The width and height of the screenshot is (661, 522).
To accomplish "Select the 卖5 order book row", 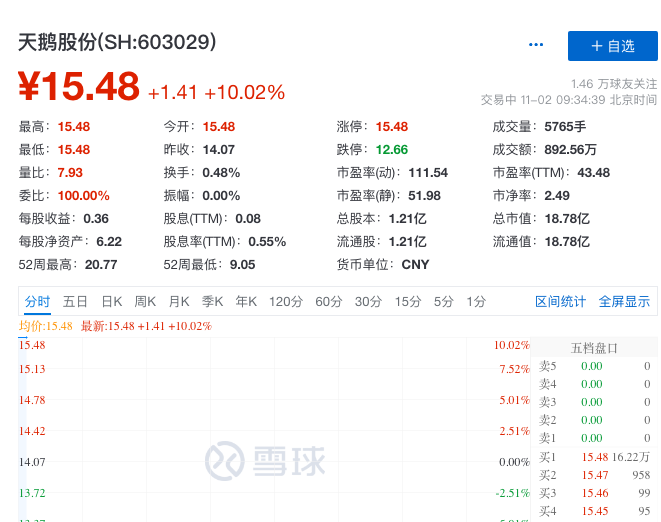I will coord(594,366).
